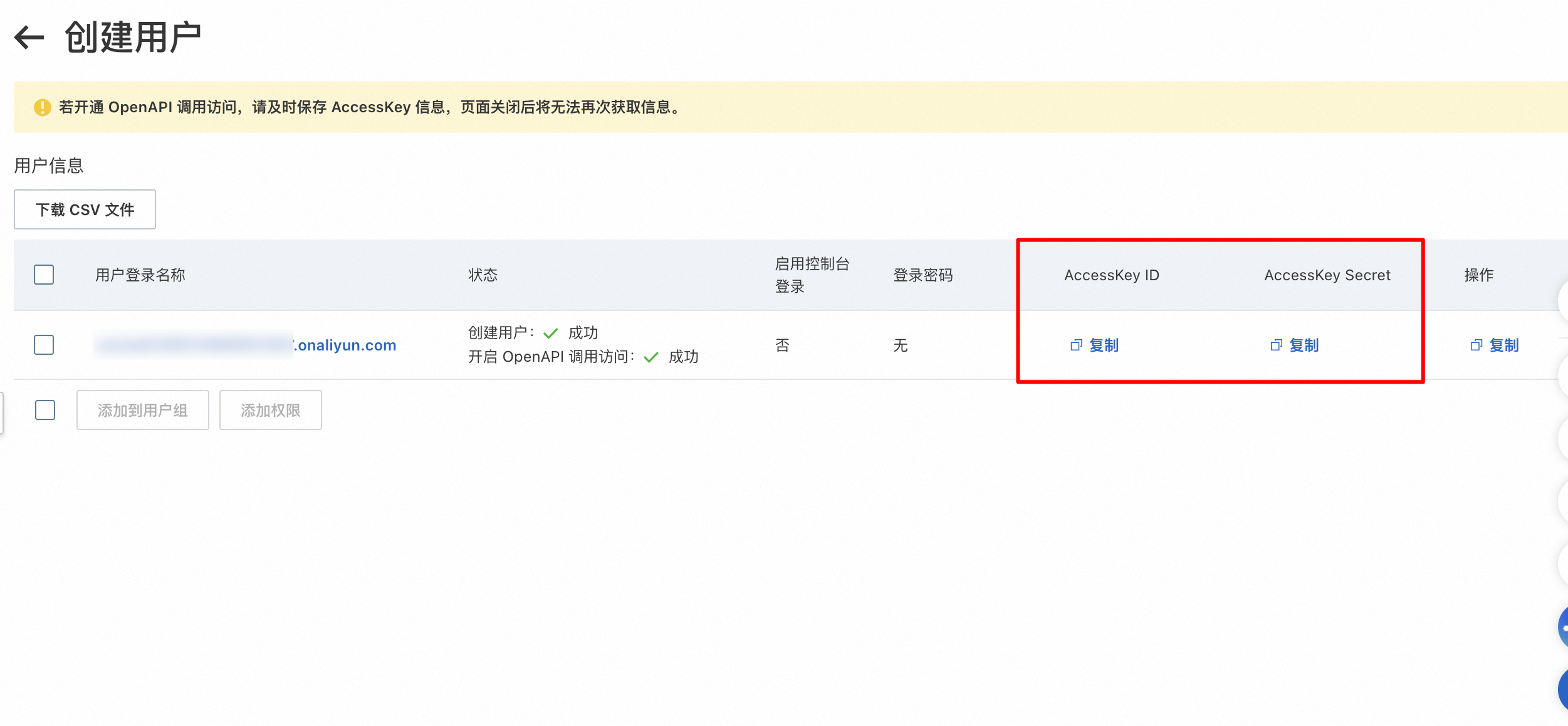Open the onaliyun.com user login name link
1568x726 pixels.
[x=246, y=345]
